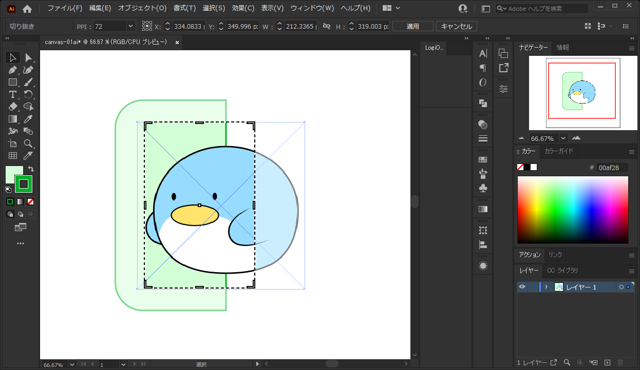Open the OpenType panel icon

483,83
